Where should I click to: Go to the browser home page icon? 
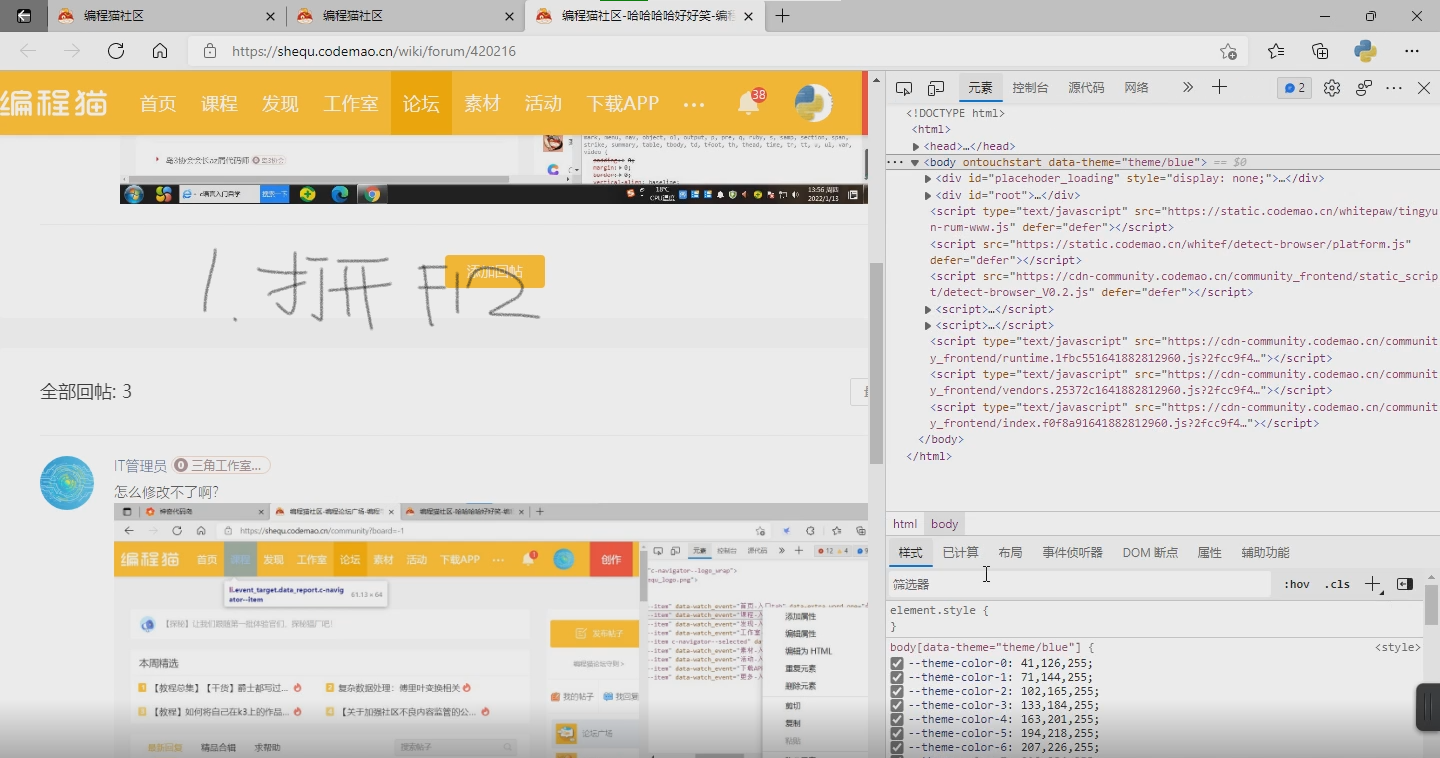point(160,51)
